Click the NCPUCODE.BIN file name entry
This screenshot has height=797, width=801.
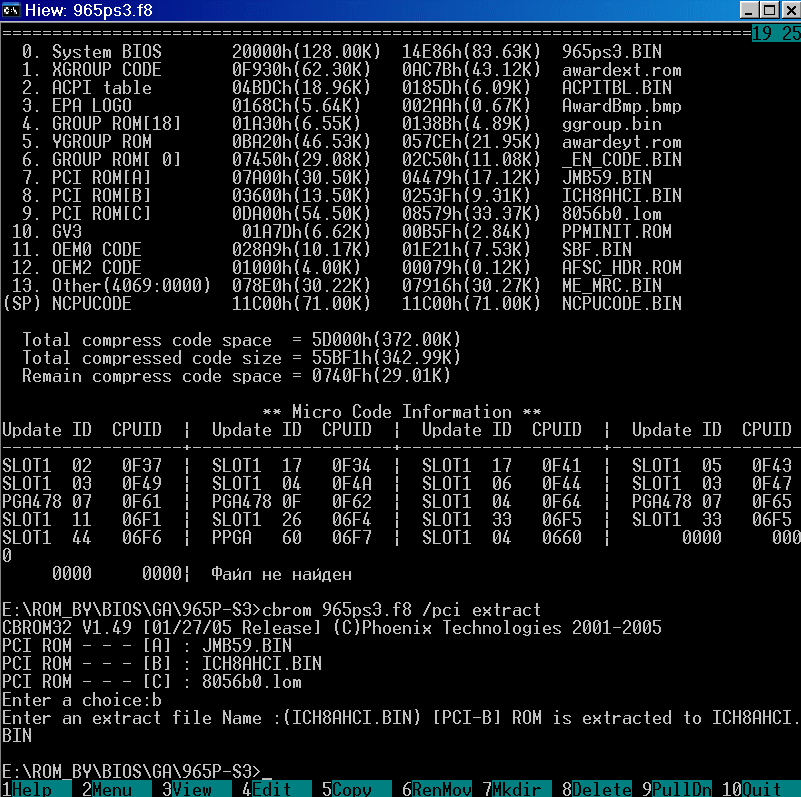pos(622,303)
